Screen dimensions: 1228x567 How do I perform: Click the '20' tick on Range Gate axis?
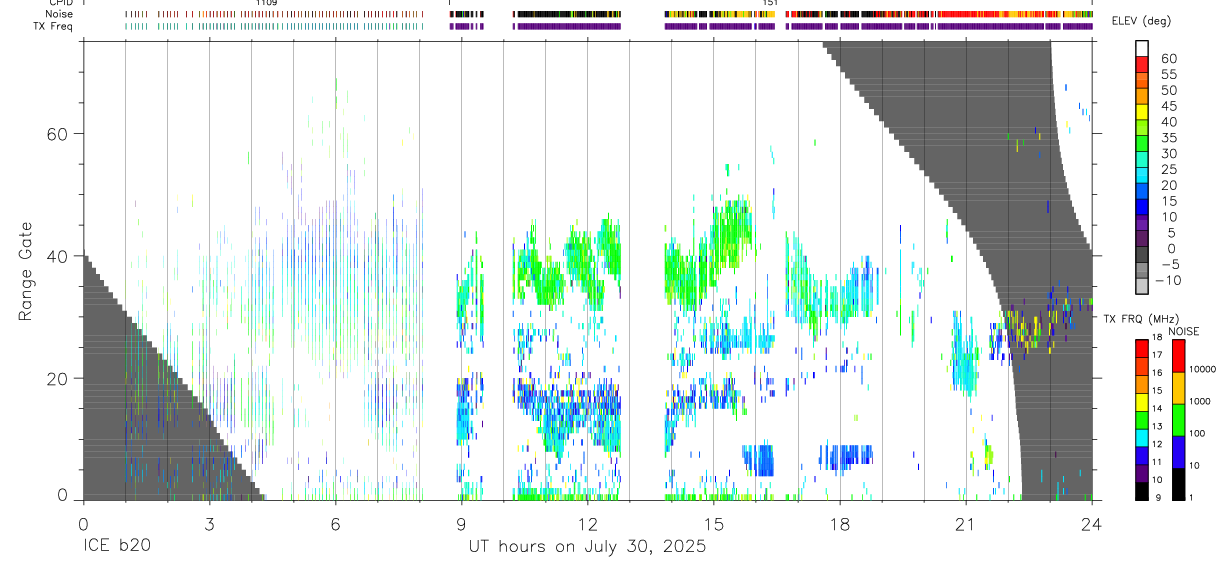point(57,379)
